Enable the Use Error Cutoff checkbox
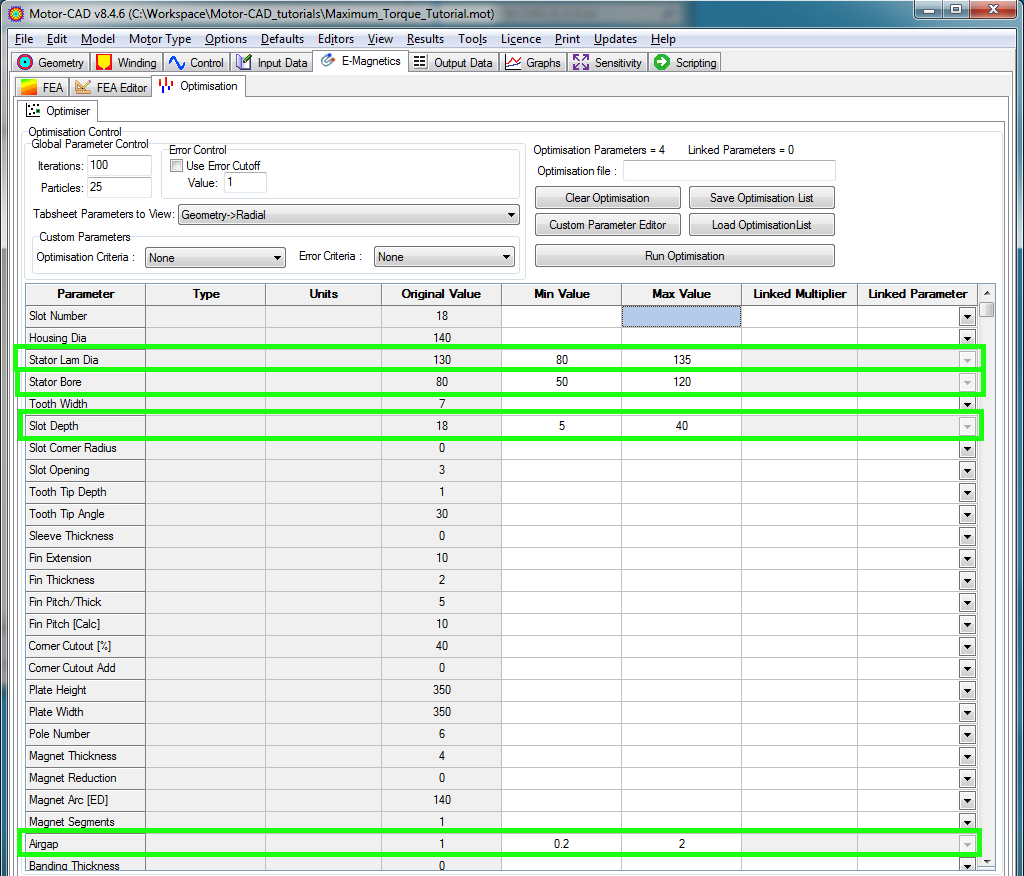 click(177, 166)
